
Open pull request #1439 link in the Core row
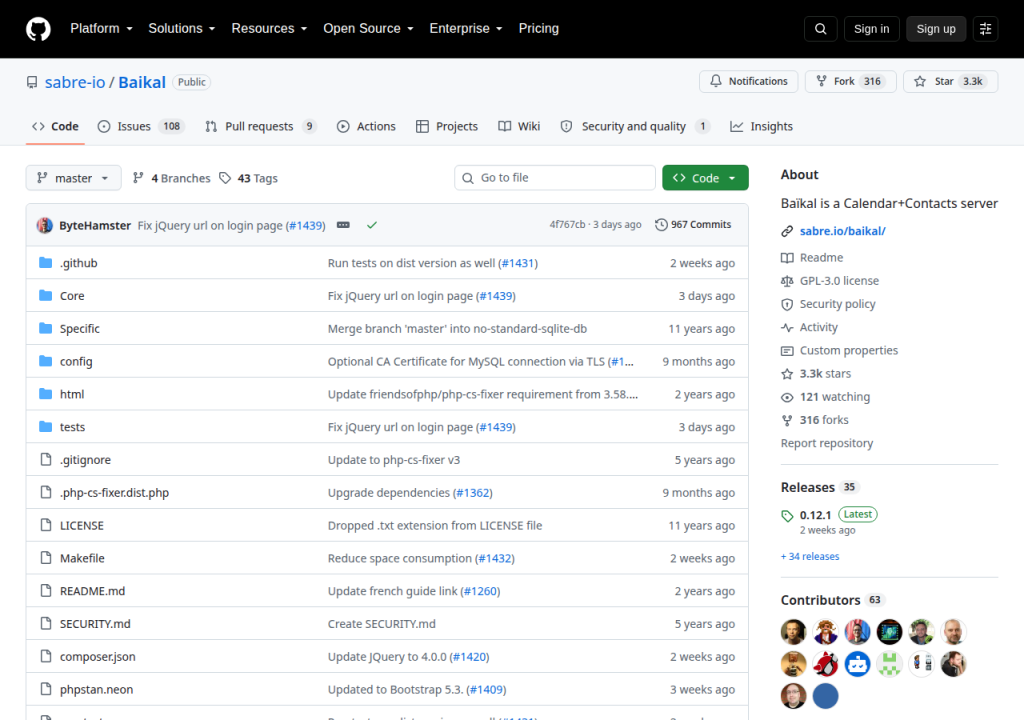(496, 296)
